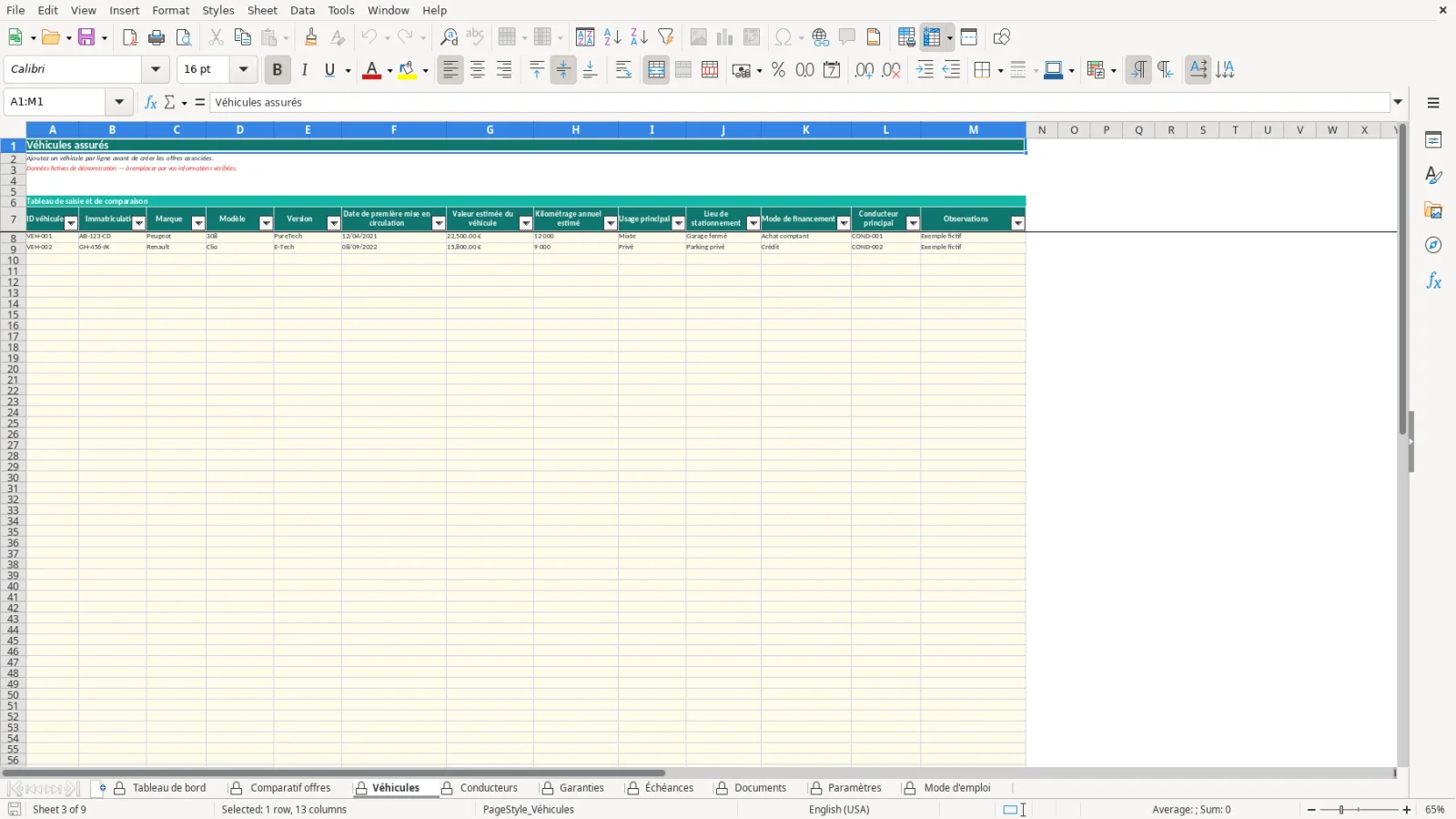This screenshot has width=1456, height=819.
Task: Open sidebar Properties panel icon
Action: pos(1433,140)
